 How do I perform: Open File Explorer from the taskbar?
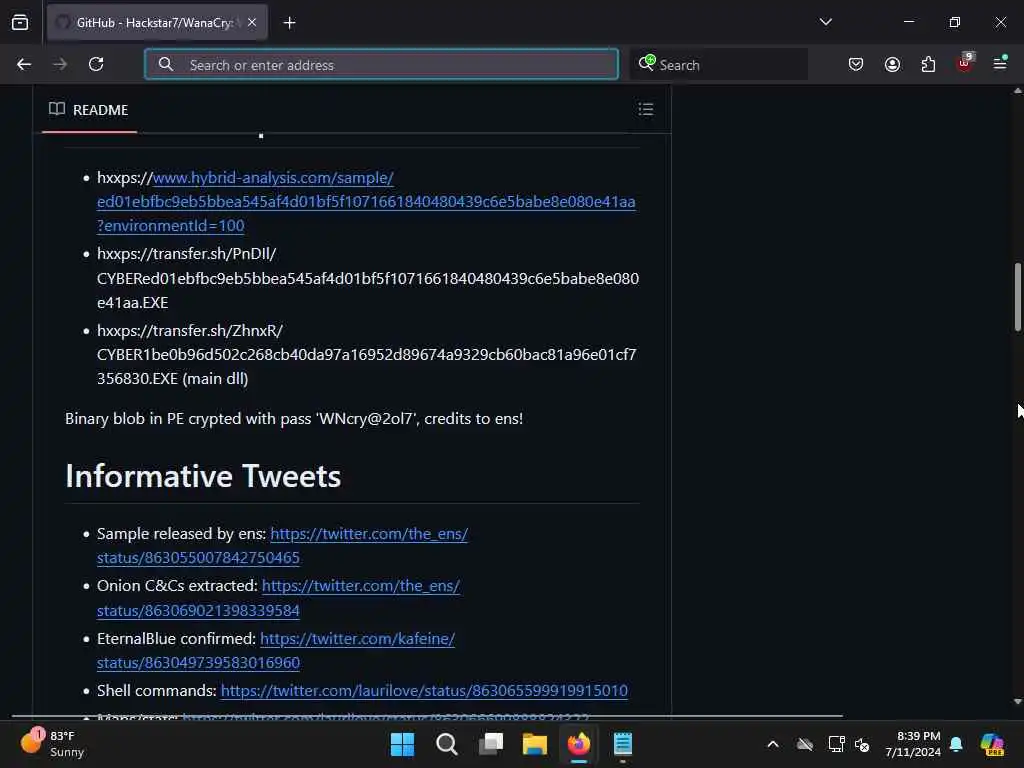(535, 744)
